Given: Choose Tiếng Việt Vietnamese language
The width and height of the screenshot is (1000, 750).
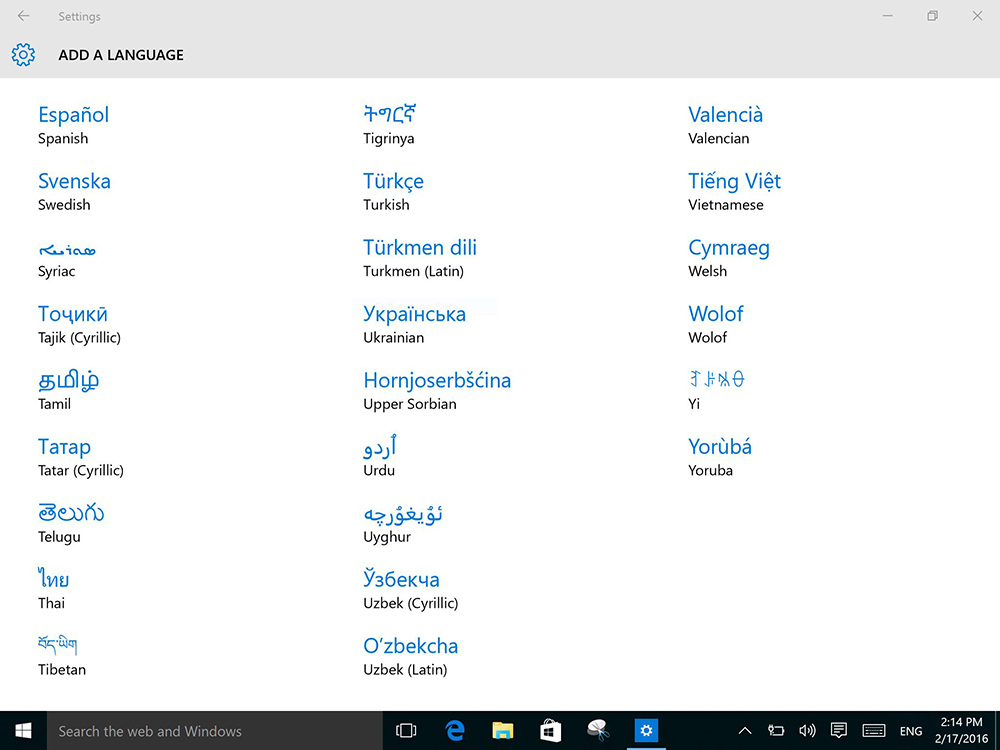Looking at the screenshot, I should 735,191.
